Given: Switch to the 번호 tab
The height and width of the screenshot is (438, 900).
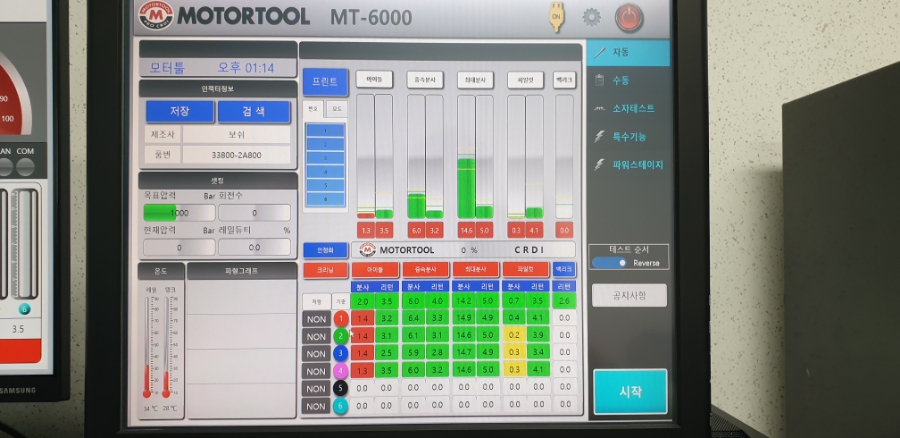Looking at the screenshot, I should click(313, 108).
